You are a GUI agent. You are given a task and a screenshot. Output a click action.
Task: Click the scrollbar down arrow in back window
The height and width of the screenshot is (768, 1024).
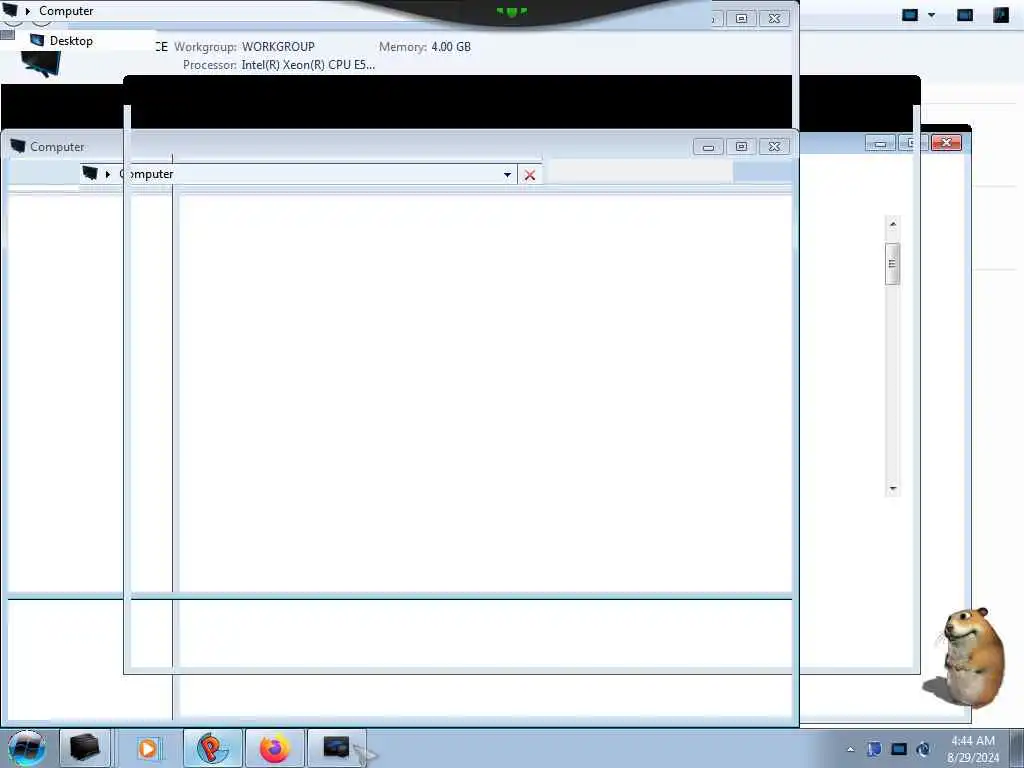pos(893,488)
